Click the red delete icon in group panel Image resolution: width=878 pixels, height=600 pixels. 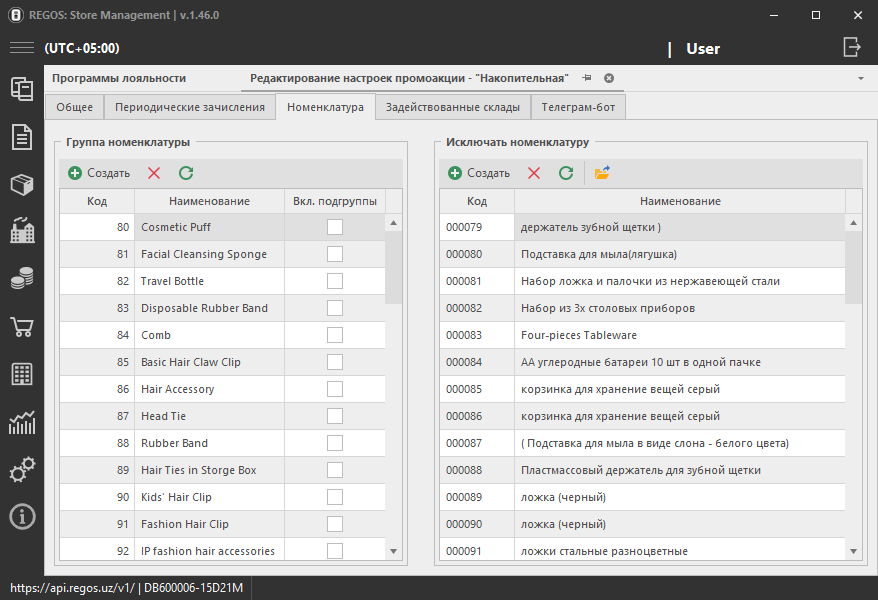click(x=154, y=173)
